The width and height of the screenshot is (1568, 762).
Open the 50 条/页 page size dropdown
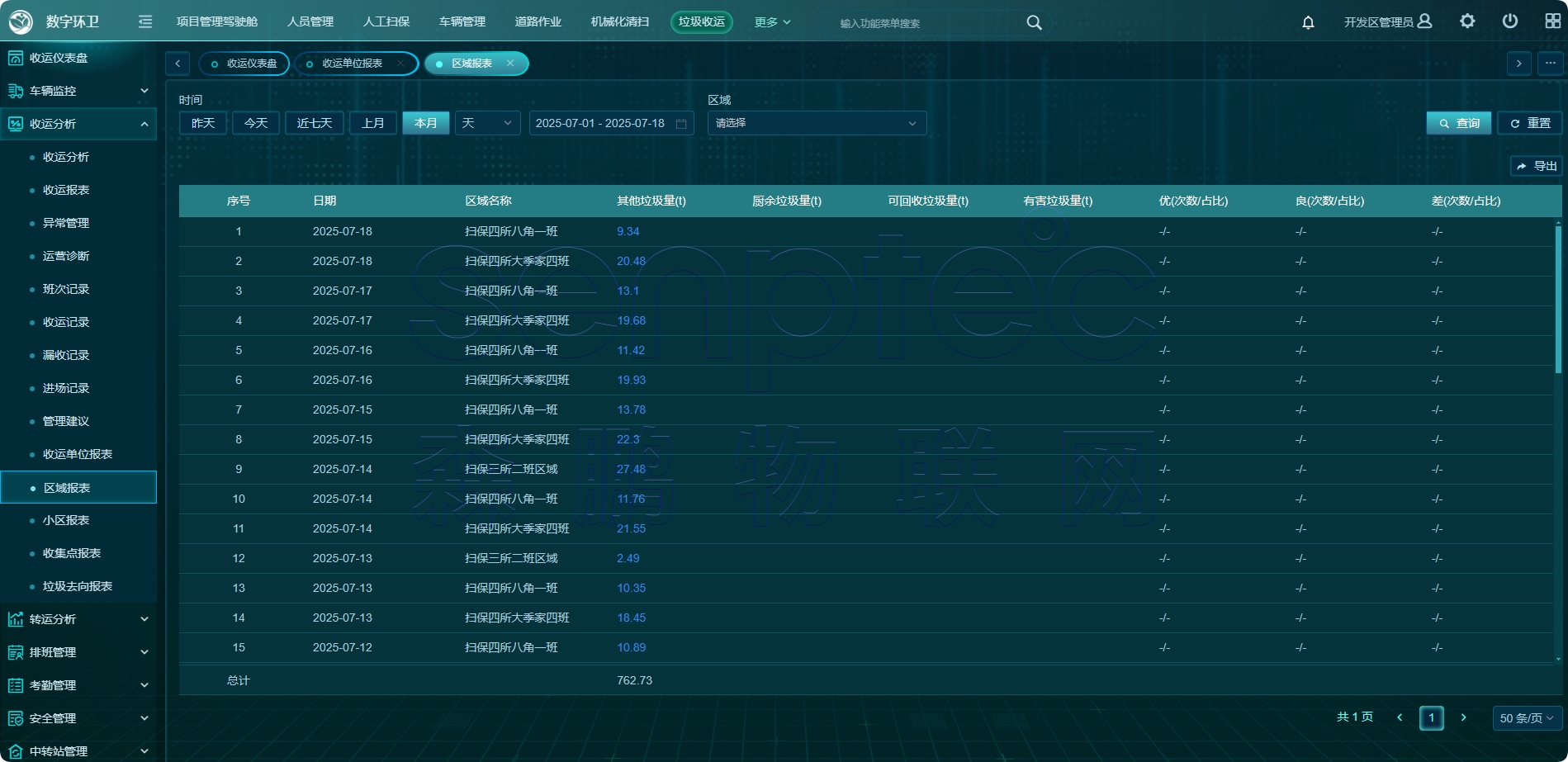pos(1526,718)
